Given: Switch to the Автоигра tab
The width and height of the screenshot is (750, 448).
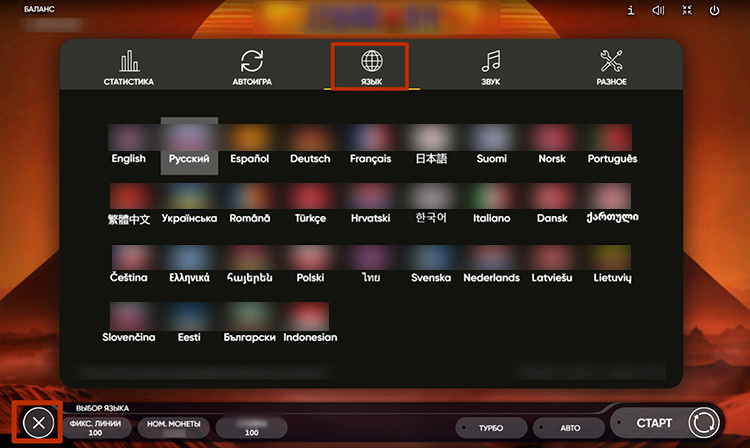Looking at the screenshot, I should 252,67.
